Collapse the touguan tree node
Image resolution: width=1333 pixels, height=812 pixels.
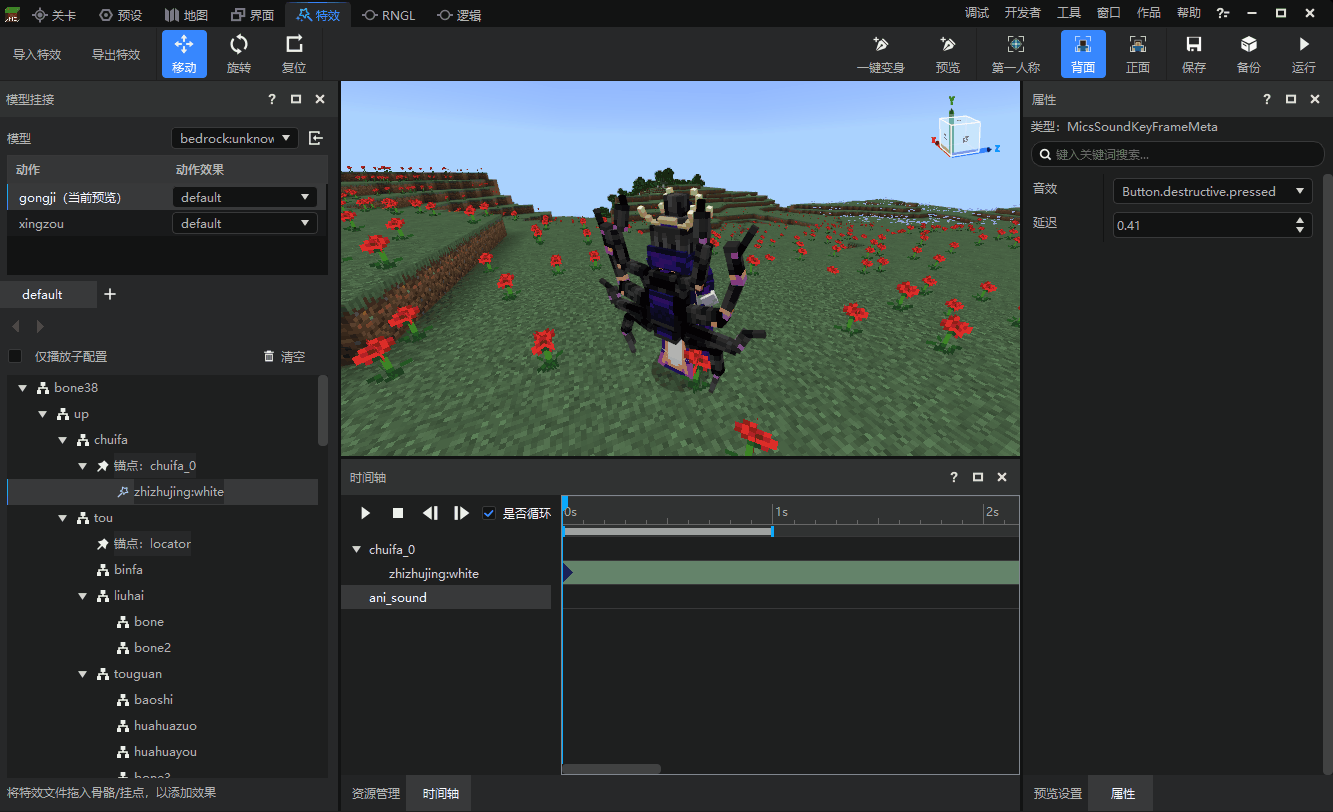tap(83, 674)
